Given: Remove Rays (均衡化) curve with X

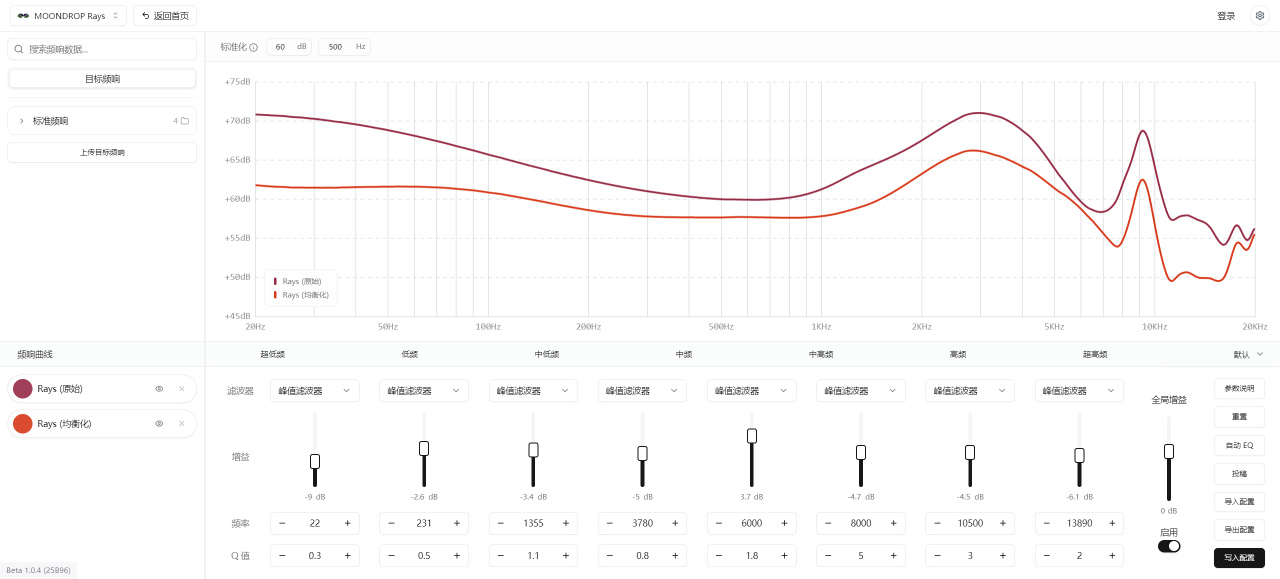Looking at the screenshot, I should (181, 424).
